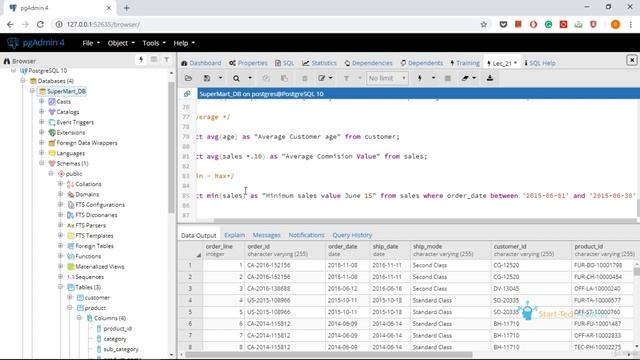The width and height of the screenshot is (640, 360).
Task: Open the Tools menu
Action: tap(154, 43)
